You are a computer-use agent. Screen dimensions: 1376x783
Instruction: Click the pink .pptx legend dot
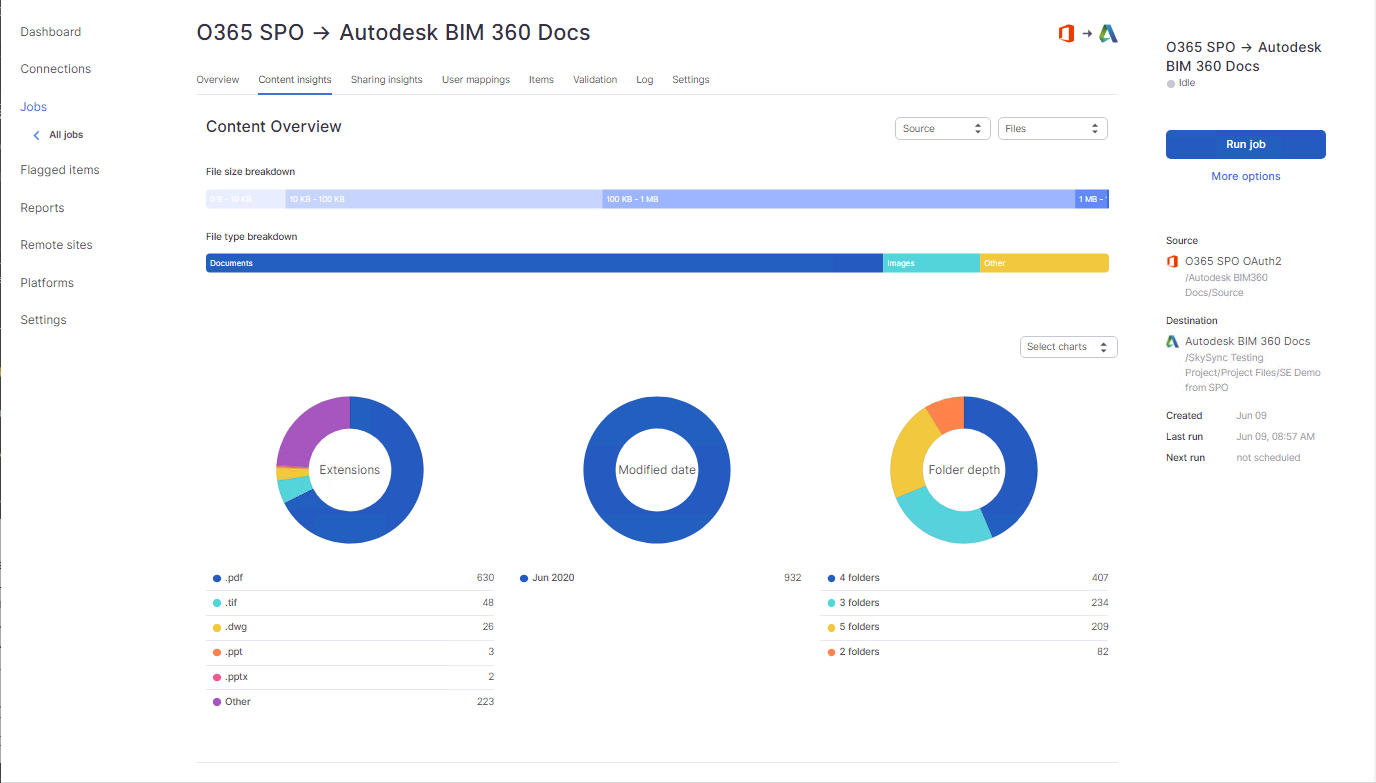(217, 677)
